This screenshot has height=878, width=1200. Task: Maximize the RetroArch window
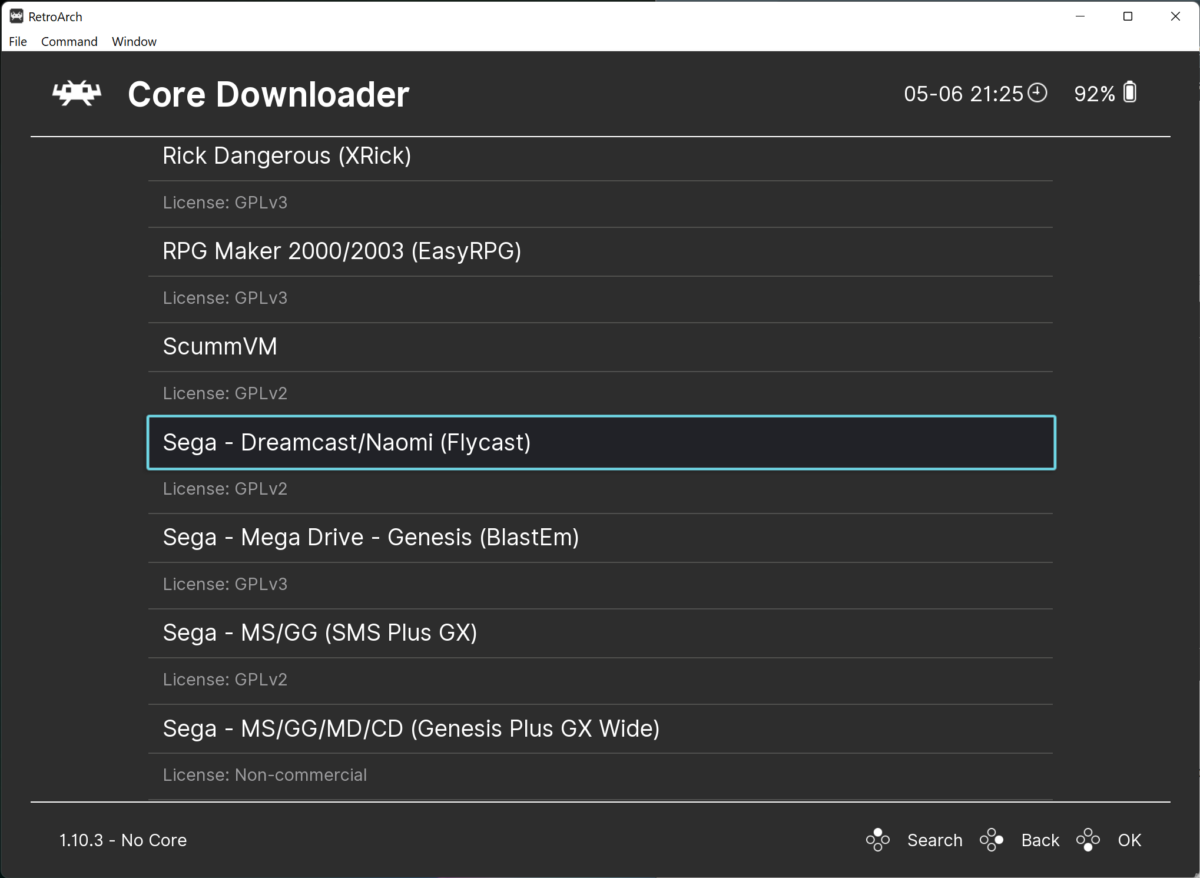tap(1128, 16)
